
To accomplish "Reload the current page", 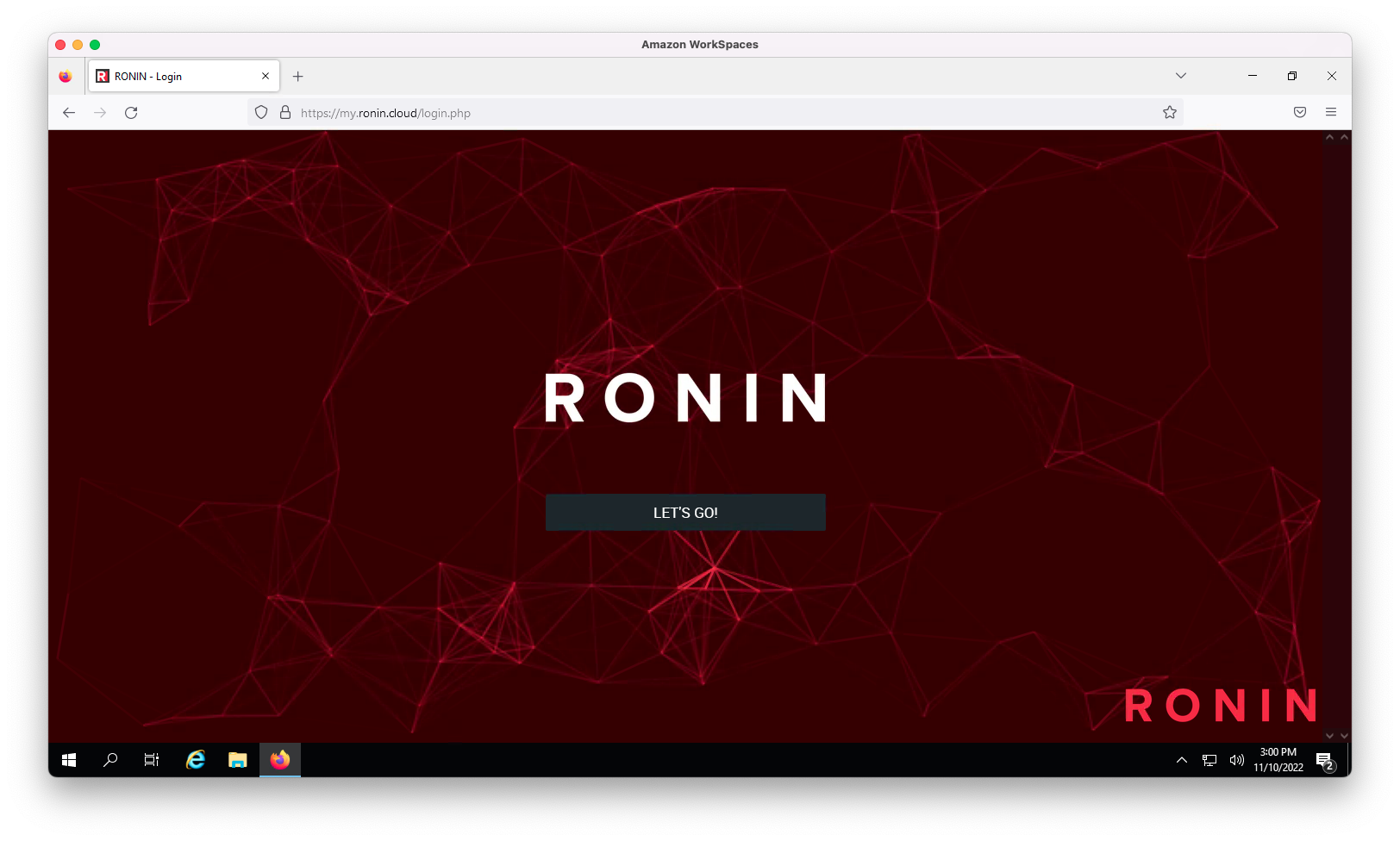I will [x=131, y=112].
